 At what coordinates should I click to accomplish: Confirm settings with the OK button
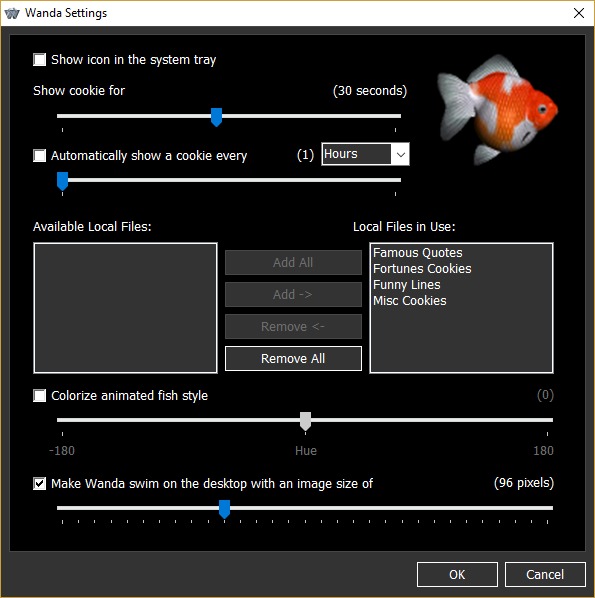(x=457, y=574)
